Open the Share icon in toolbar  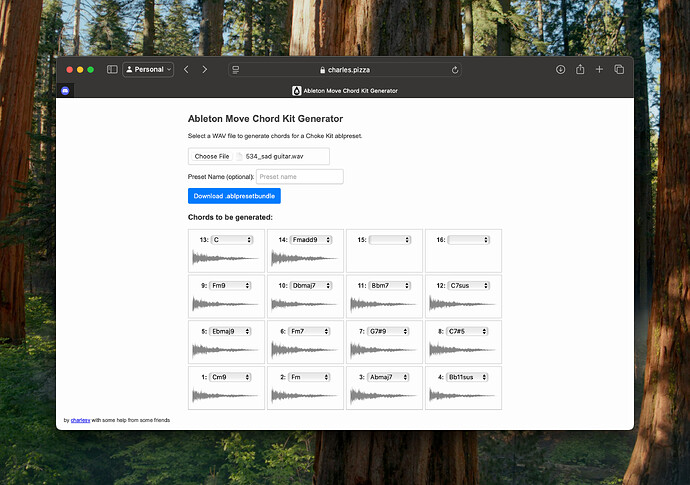coord(580,69)
